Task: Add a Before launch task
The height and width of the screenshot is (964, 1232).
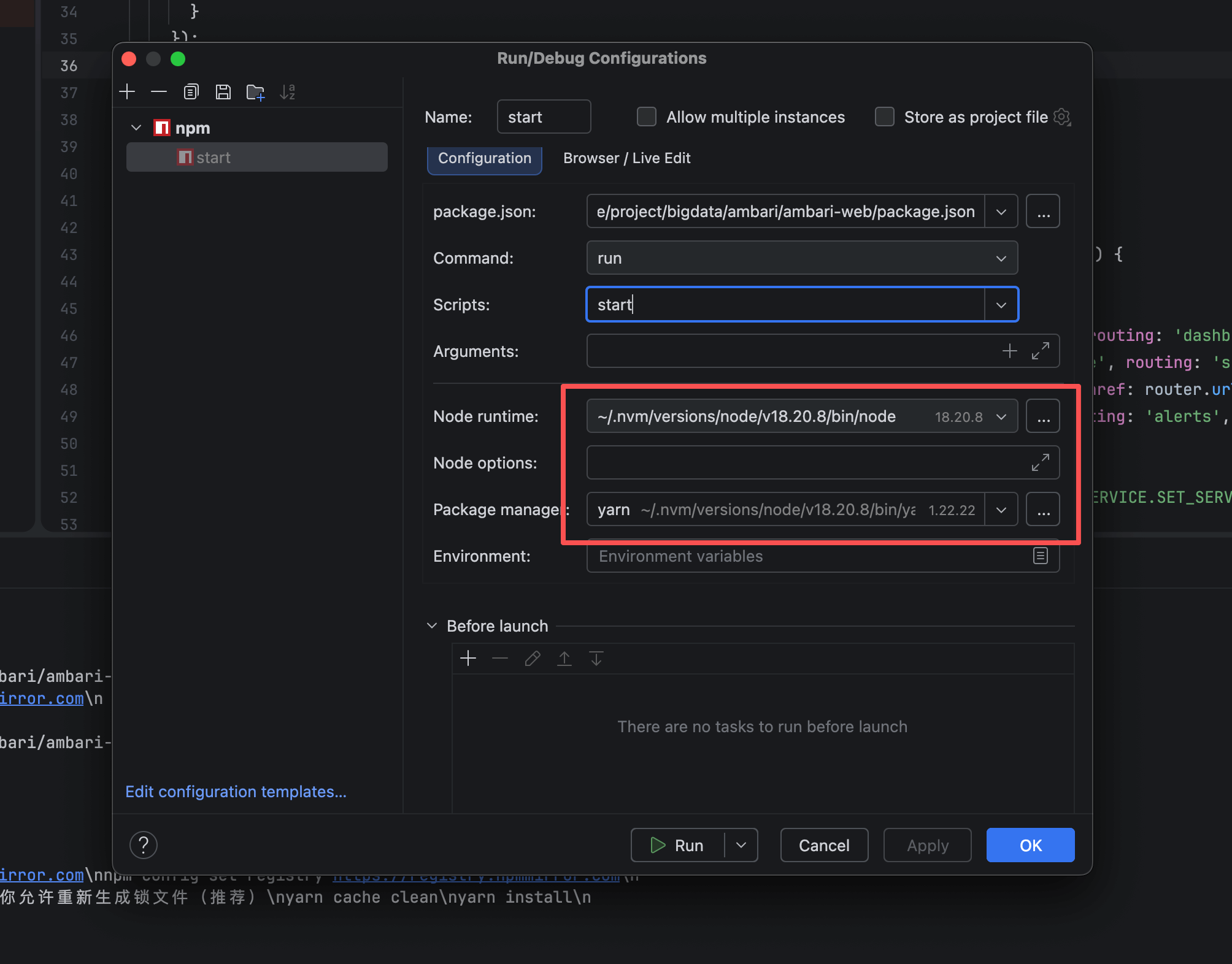Action: coord(468,658)
